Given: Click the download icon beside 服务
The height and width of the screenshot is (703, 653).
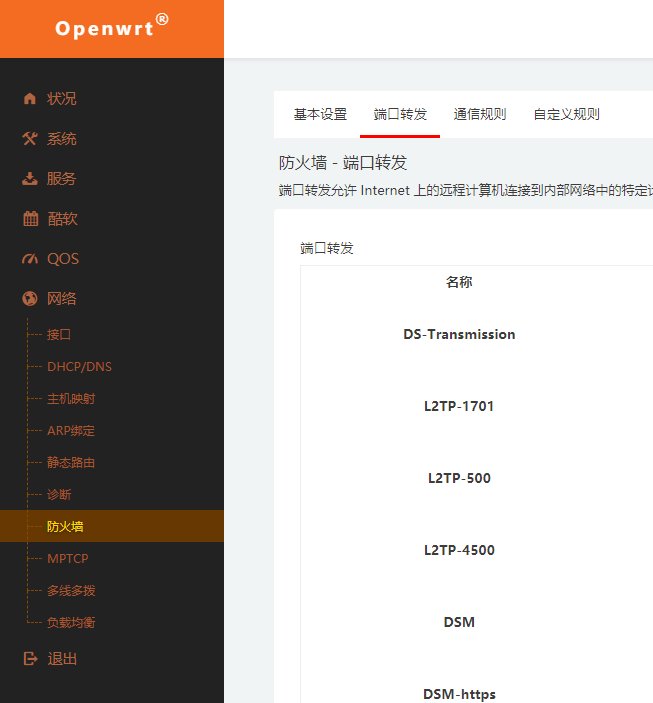Looking at the screenshot, I should click(30, 178).
